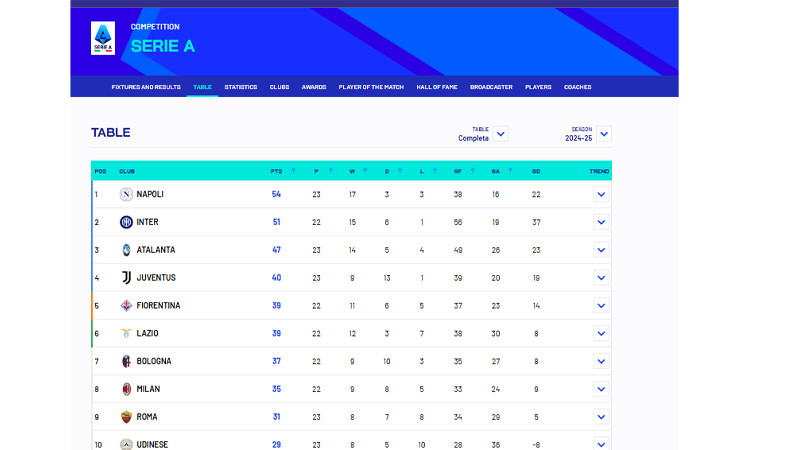Viewport: 800px width, 450px height.
Task: Select the Table tab
Action: point(202,87)
